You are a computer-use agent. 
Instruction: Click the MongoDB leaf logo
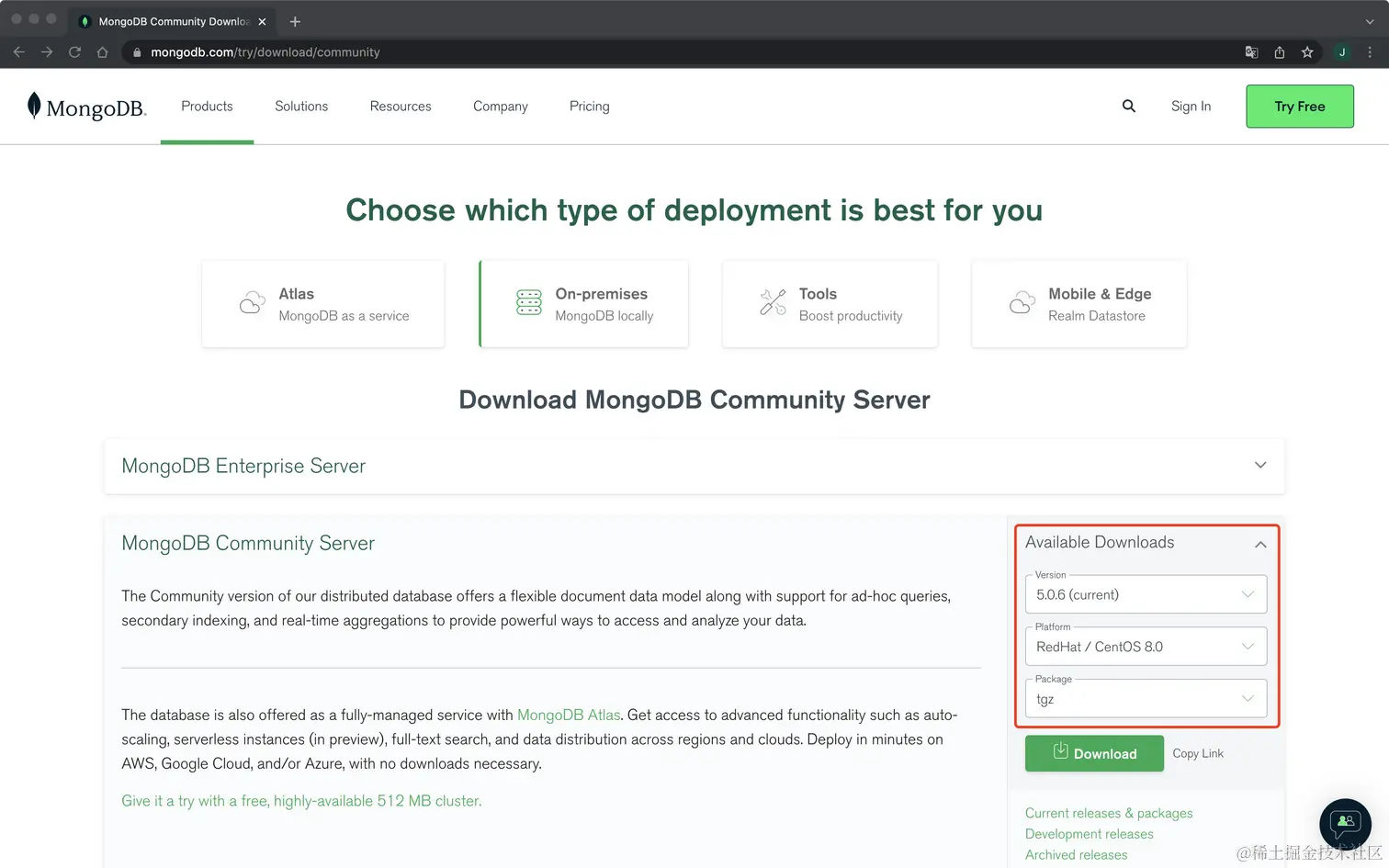(34, 107)
